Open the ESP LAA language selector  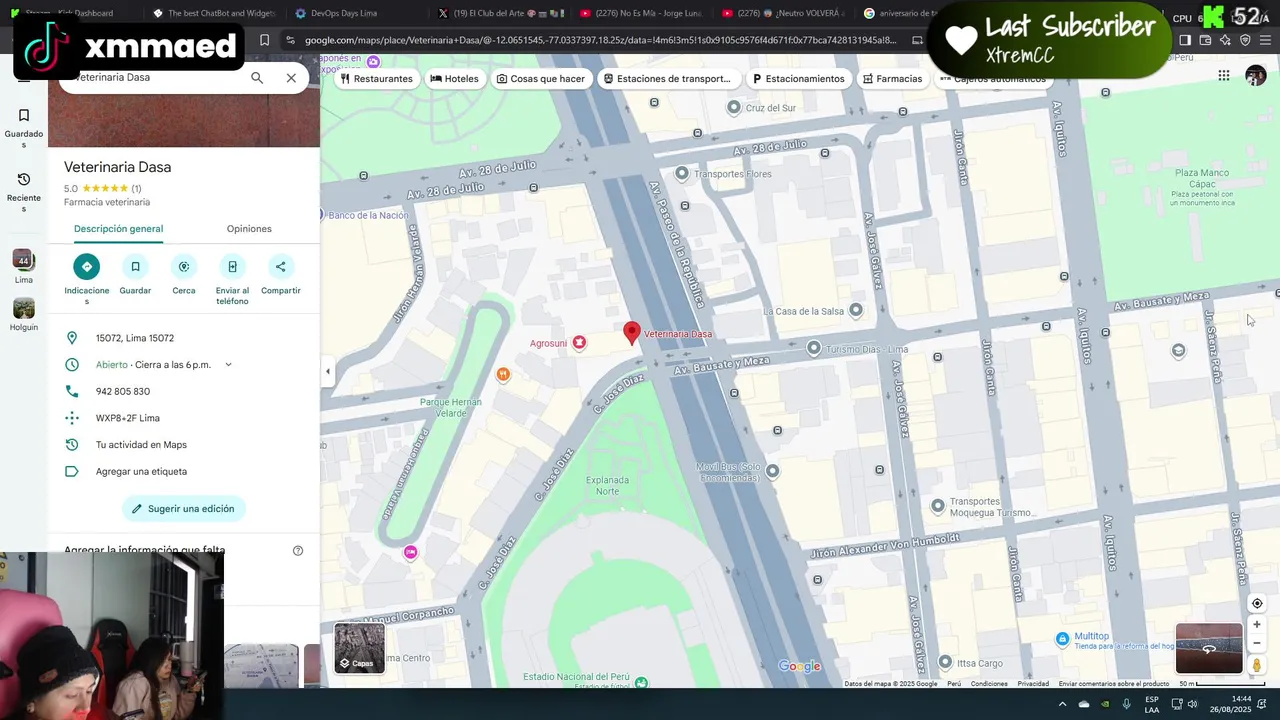pos(1152,704)
